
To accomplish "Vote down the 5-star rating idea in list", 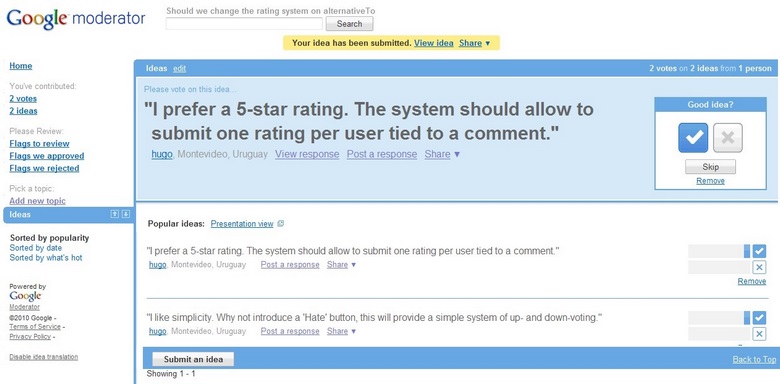I will click(x=759, y=268).
